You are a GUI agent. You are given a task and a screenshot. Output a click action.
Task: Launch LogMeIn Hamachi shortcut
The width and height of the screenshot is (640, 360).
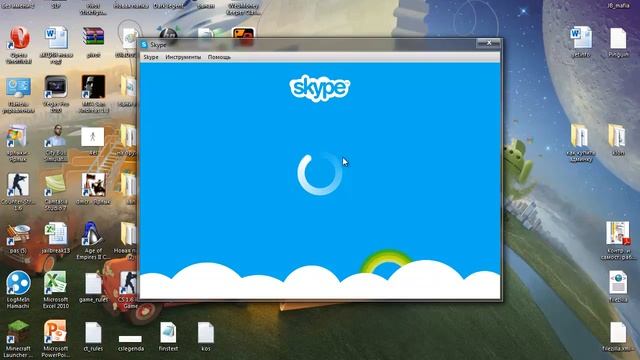click(x=18, y=289)
